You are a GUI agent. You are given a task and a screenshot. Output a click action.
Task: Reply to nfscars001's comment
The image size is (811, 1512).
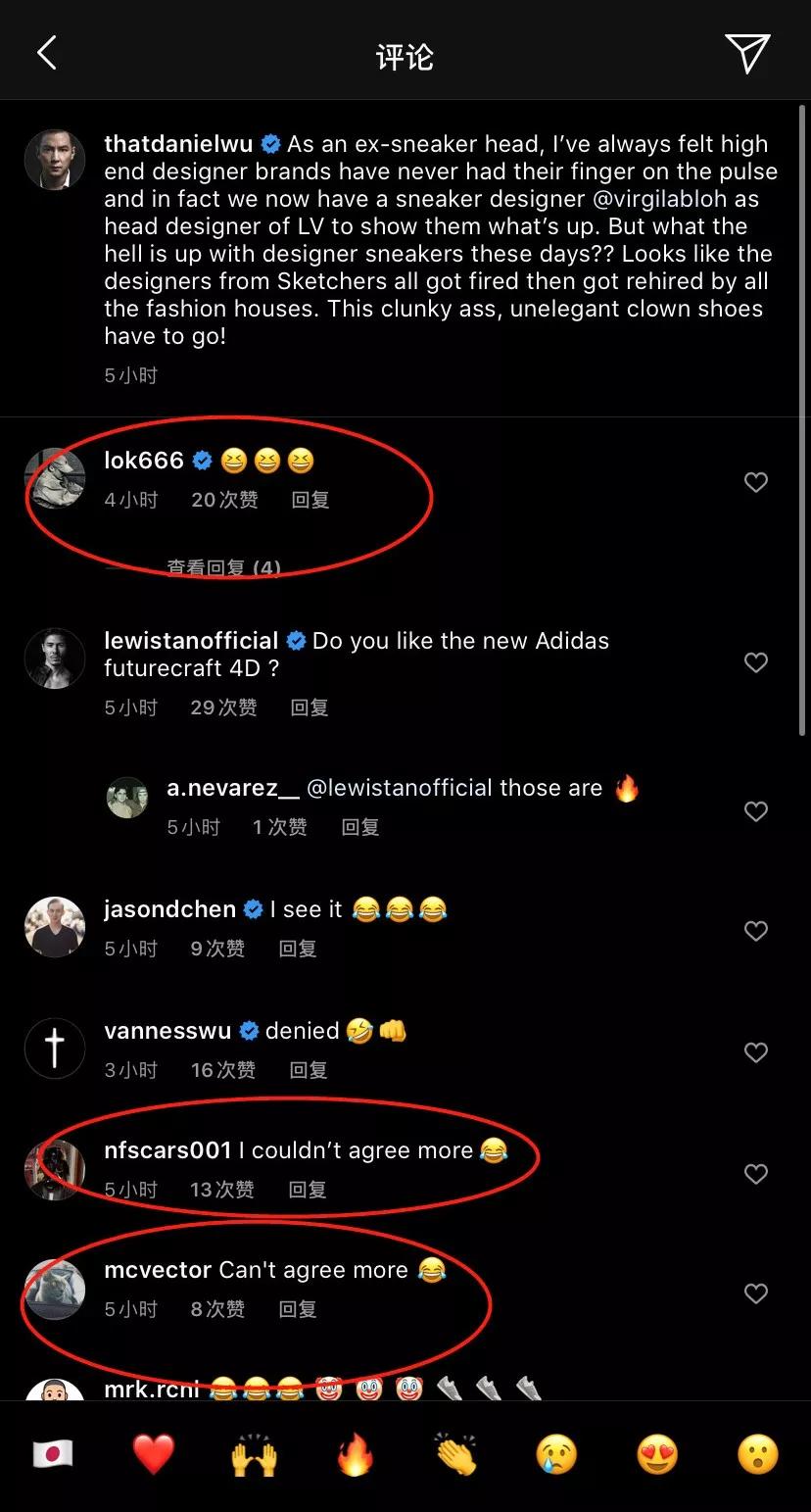tap(307, 1190)
